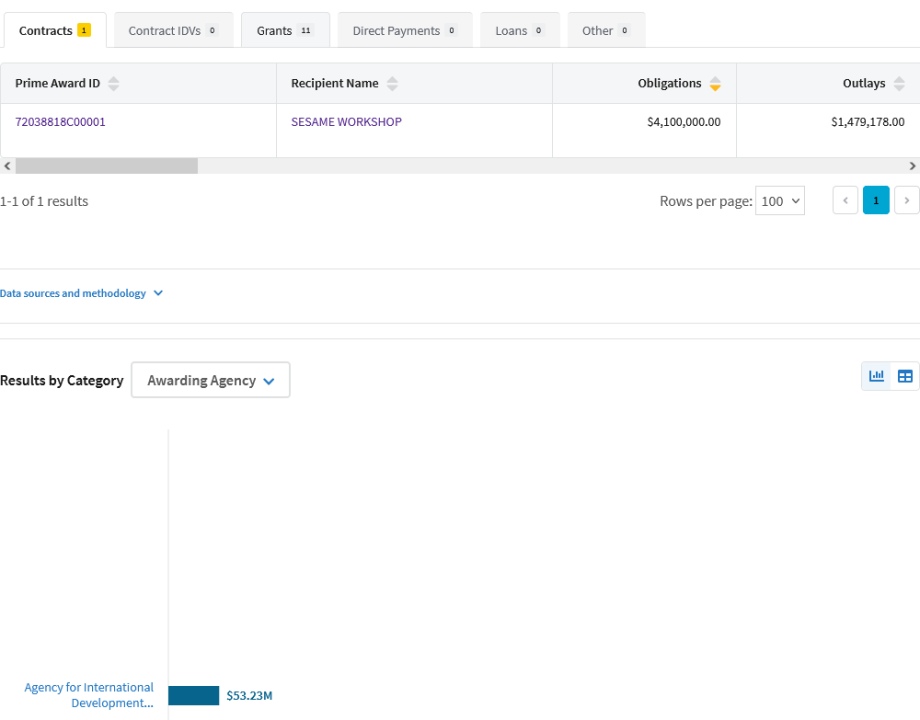Sort by Recipient Name column
This screenshot has height=720, width=920.
pos(392,84)
